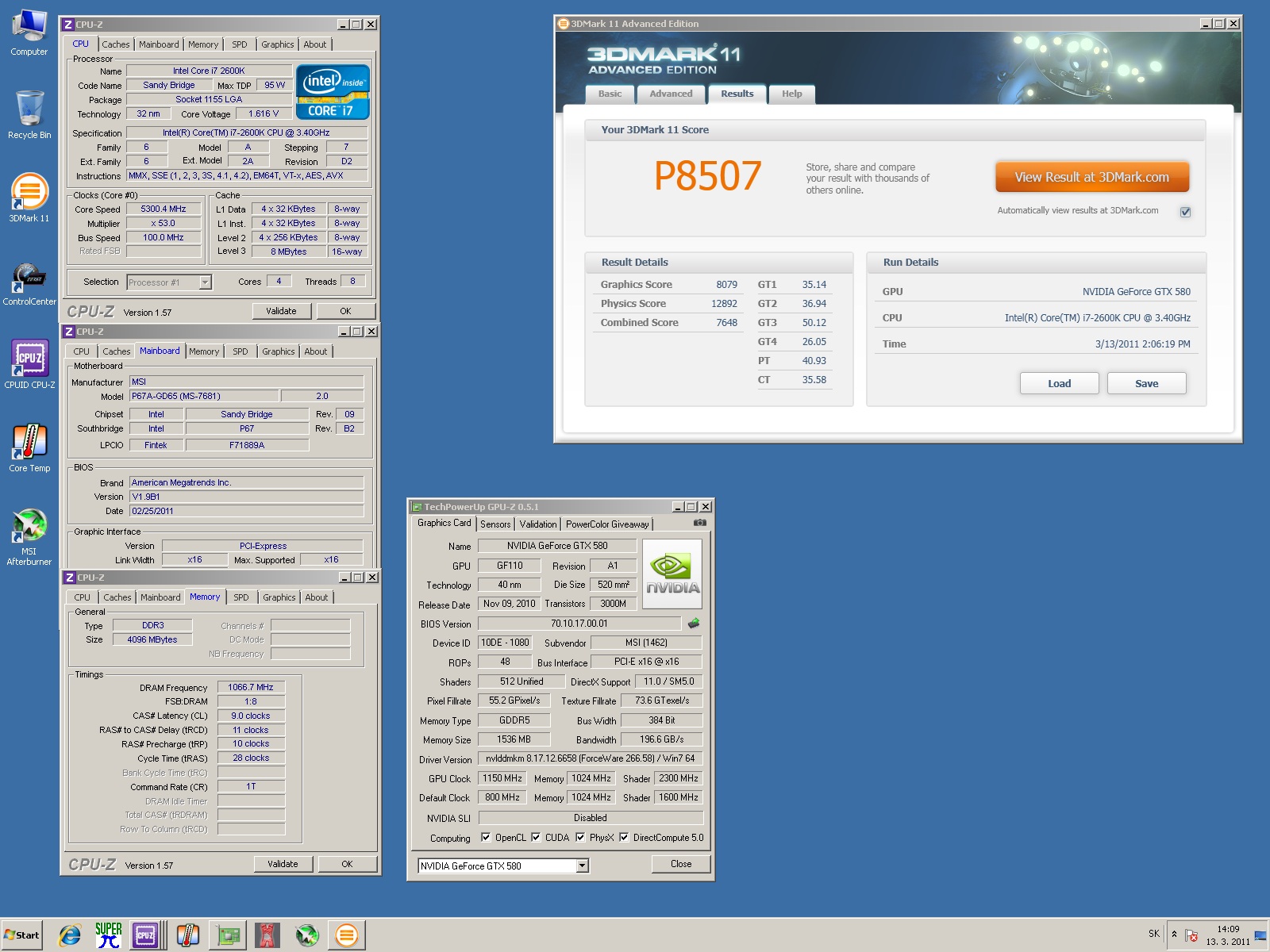Open the ControlCenter desktop shortcut
This screenshot has width=1270, height=952.
[x=29, y=283]
